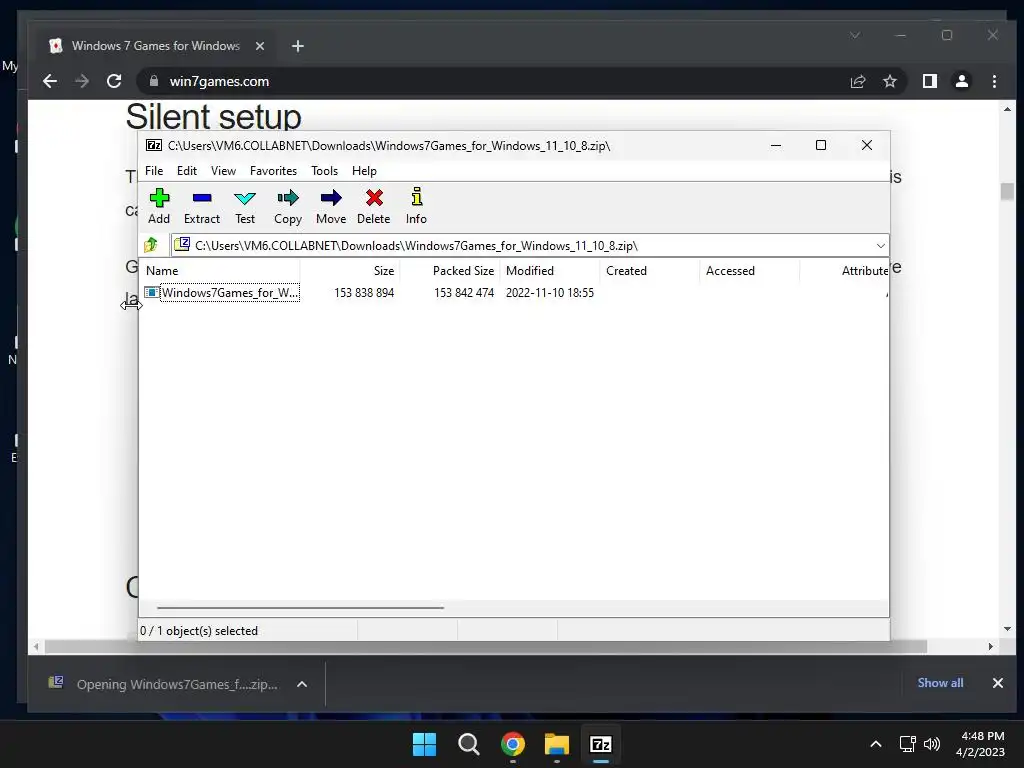Go back in Chrome browser
The width and height of the screenshot is (1024, 768).
point(50,81)
